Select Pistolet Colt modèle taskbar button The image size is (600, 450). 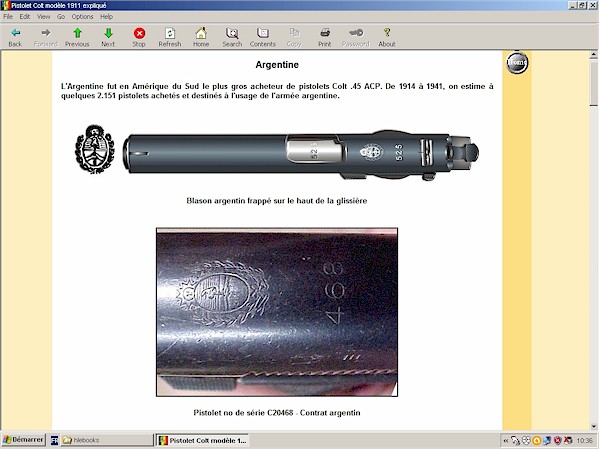[x=202, y=440]
